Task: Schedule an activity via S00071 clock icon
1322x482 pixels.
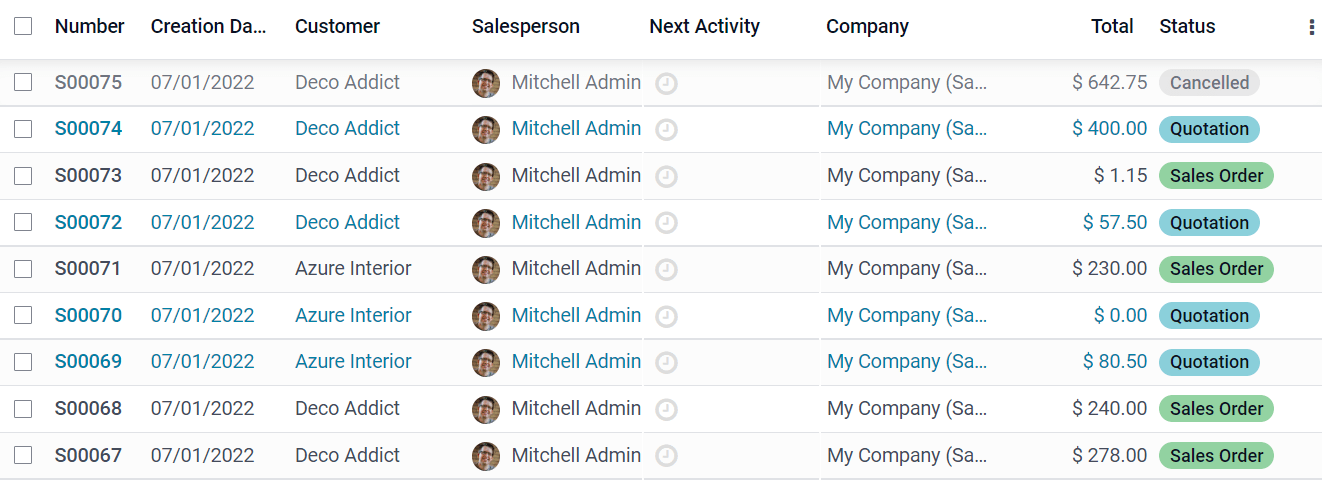Action: coord(666,269)
